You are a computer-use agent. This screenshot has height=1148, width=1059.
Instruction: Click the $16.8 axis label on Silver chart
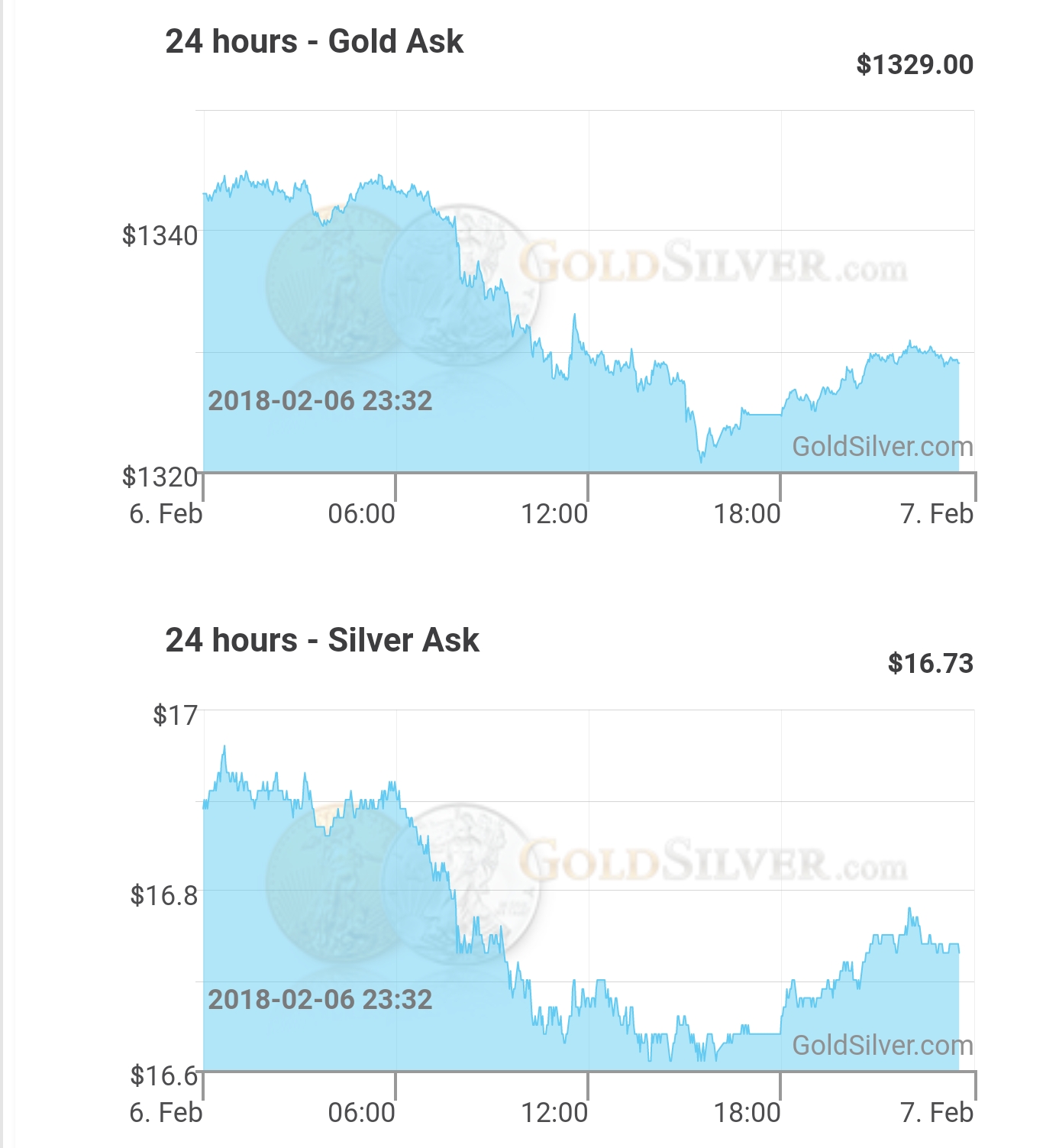coord(163,895)
